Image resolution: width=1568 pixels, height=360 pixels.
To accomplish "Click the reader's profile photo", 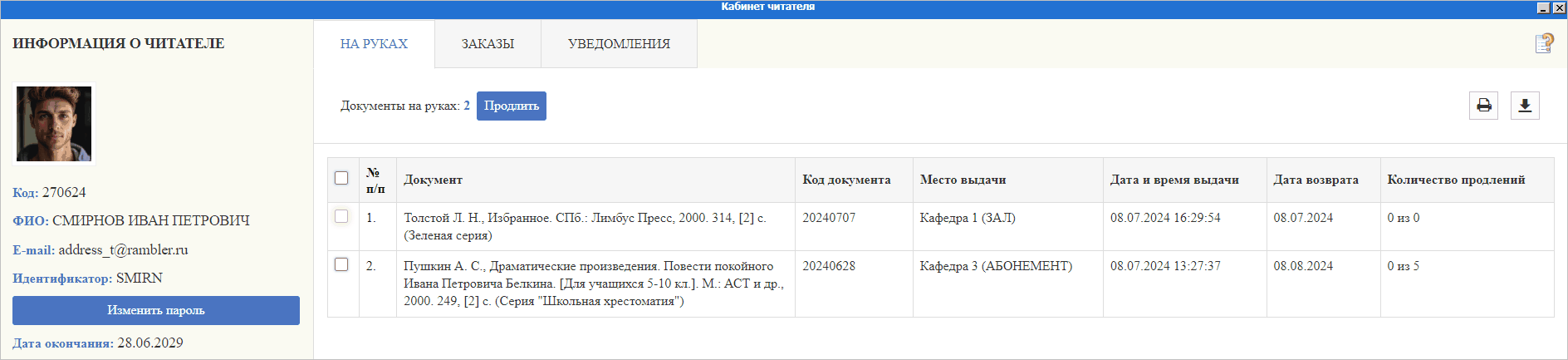I will pos(55,124).
